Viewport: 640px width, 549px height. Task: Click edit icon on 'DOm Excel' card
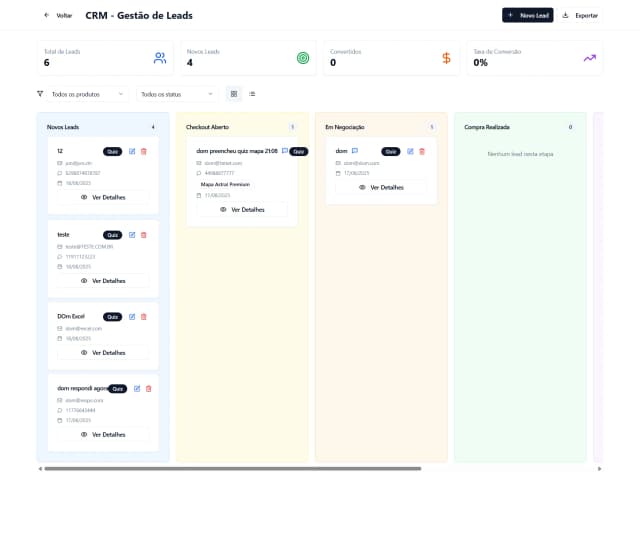132,316
